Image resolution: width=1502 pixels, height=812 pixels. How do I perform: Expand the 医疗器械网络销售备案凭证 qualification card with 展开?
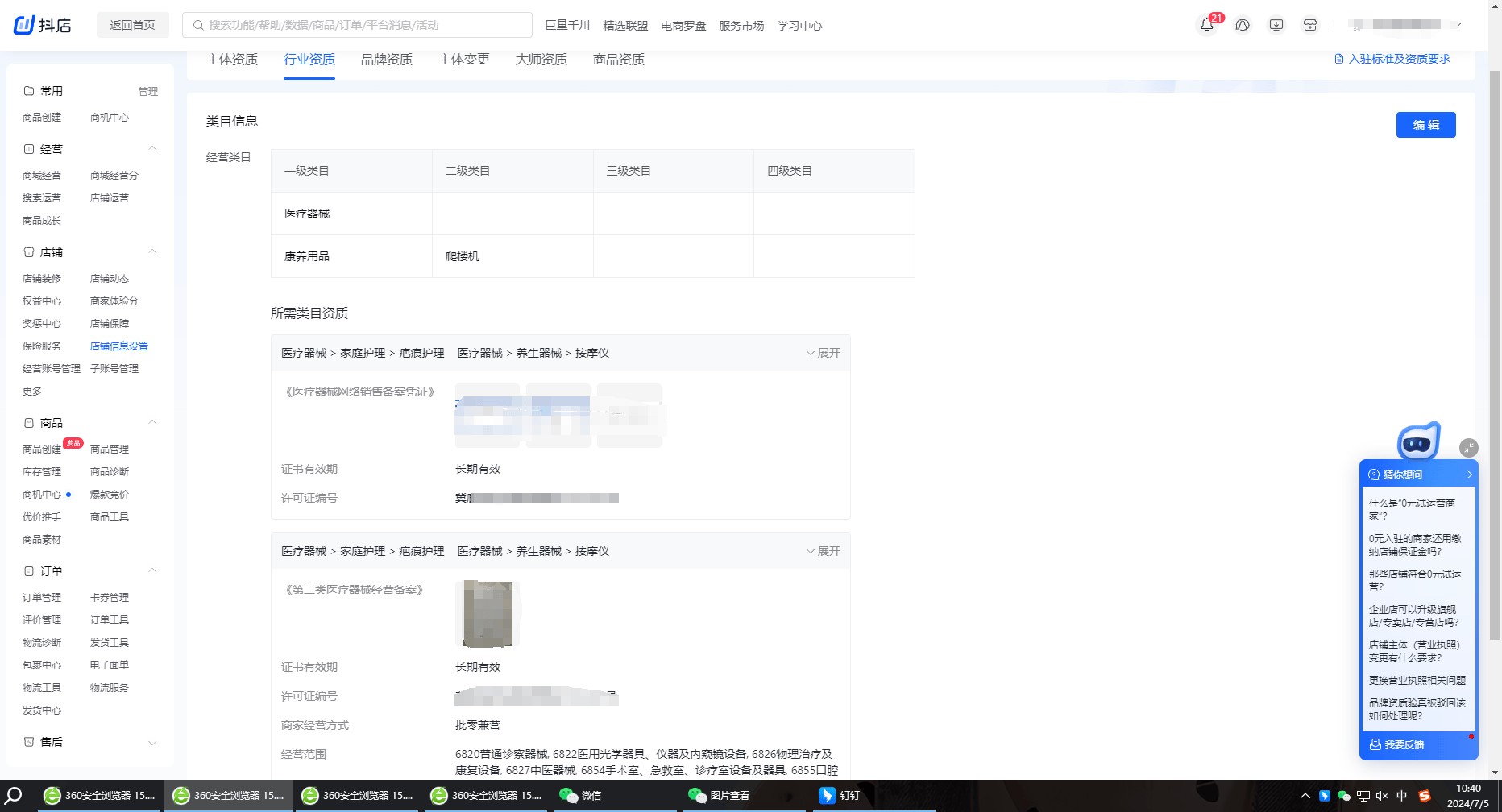pos(824,353)
